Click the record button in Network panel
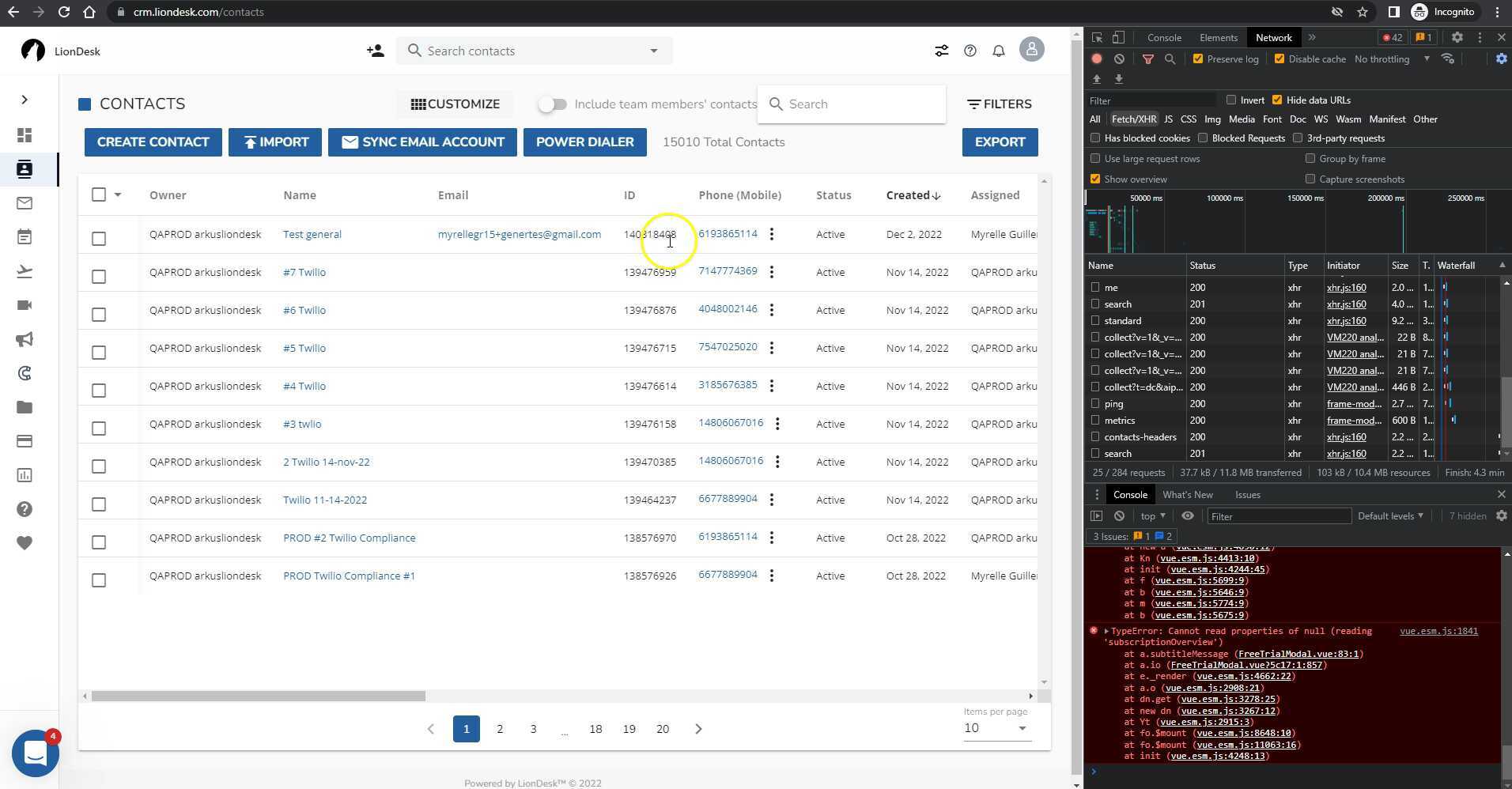 point(1095,59)
